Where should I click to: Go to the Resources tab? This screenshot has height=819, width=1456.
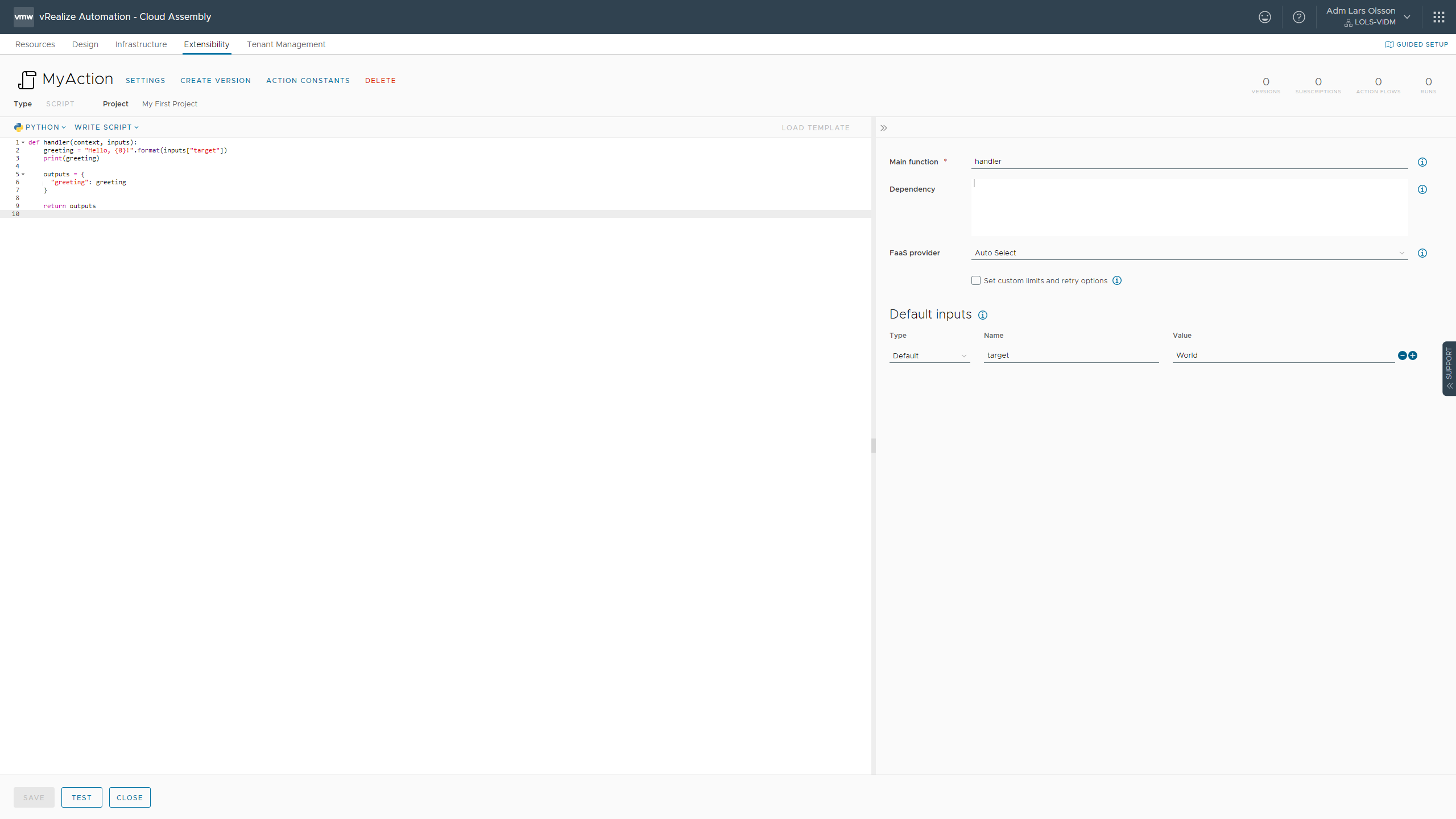(x=35, y=44)
